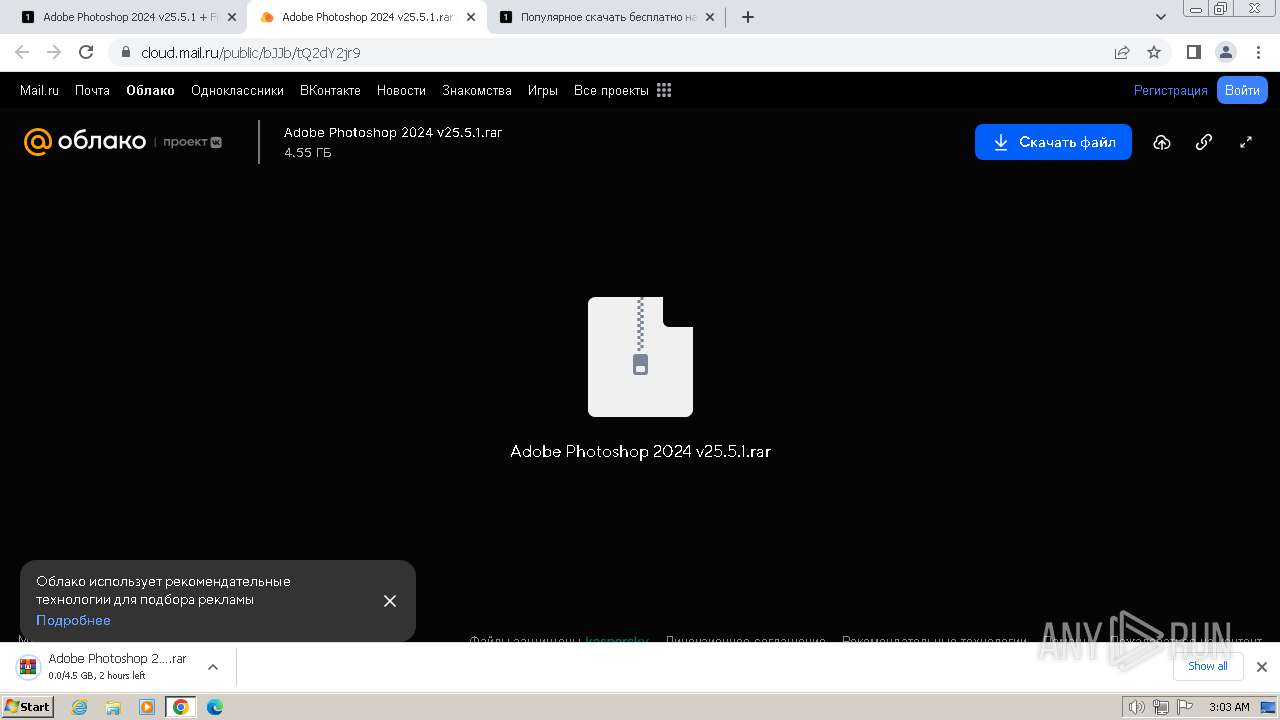Open the Windows Start menu
Viewport: 1280px width, 720px height.
(27, 706)
